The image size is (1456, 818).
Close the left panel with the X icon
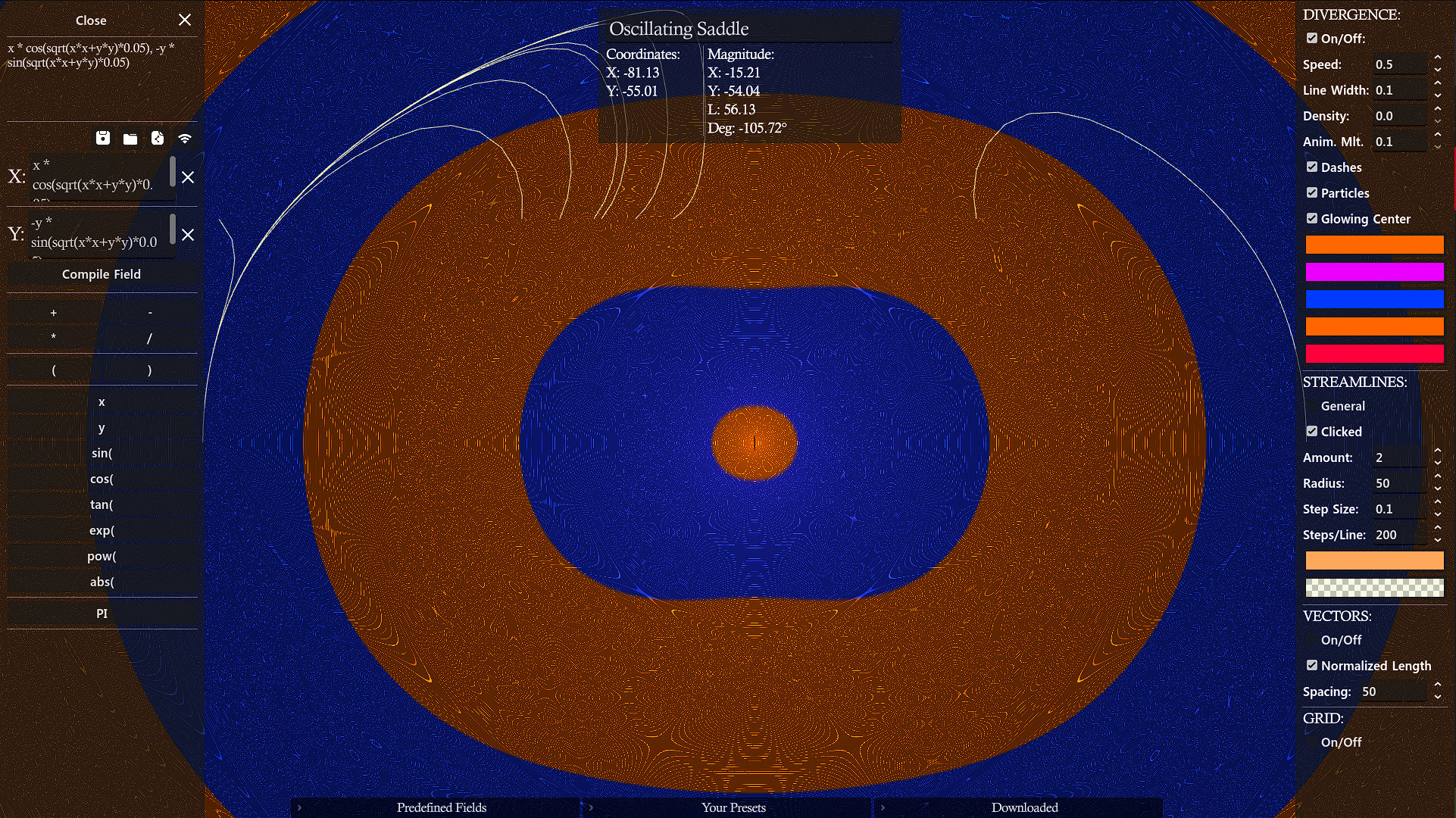[x=185, y=20]
